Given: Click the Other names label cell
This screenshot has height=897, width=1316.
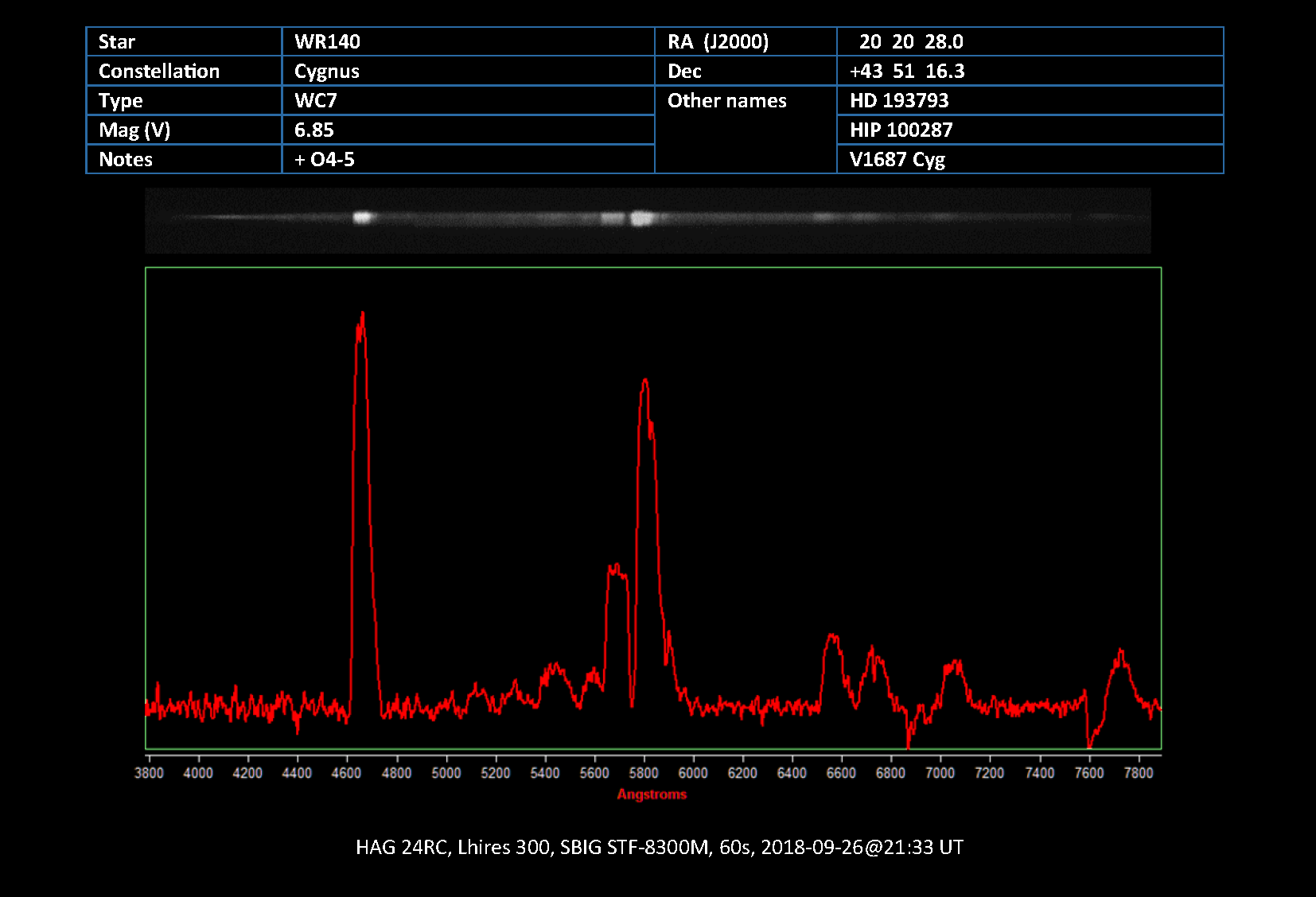Looking at the screenshot, I should [726, 100].
